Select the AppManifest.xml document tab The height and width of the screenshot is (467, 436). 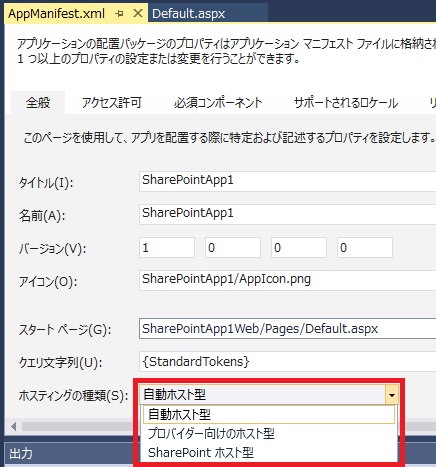point(57,14)
